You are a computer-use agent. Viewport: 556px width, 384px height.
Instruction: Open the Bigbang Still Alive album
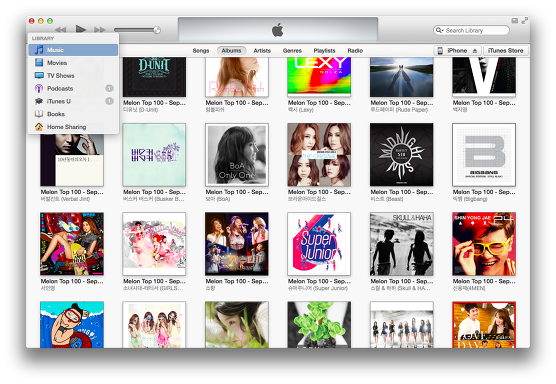tap(484, 155)
